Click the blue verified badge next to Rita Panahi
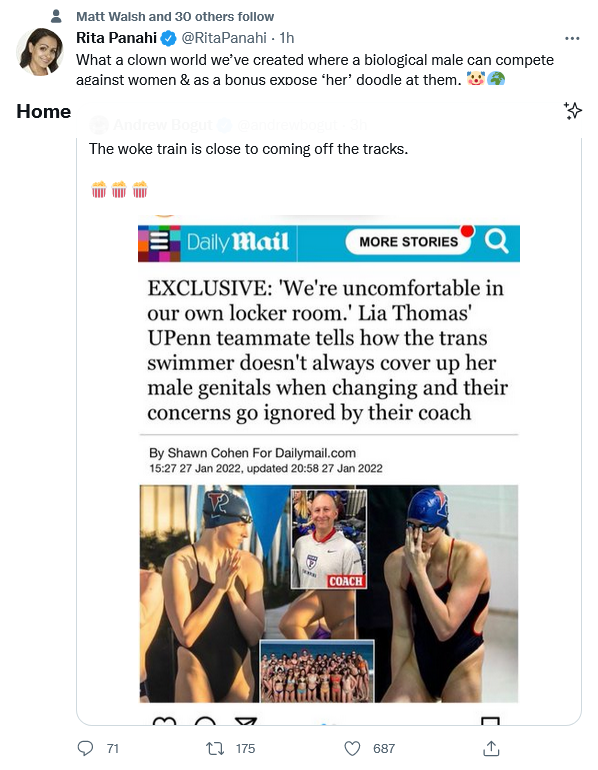 (x=168, y=38)
